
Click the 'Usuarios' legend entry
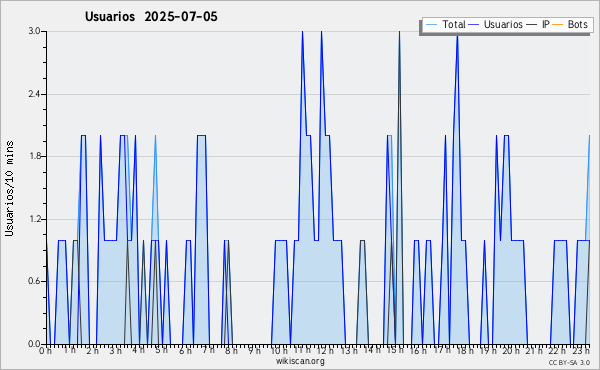(503, 24)
